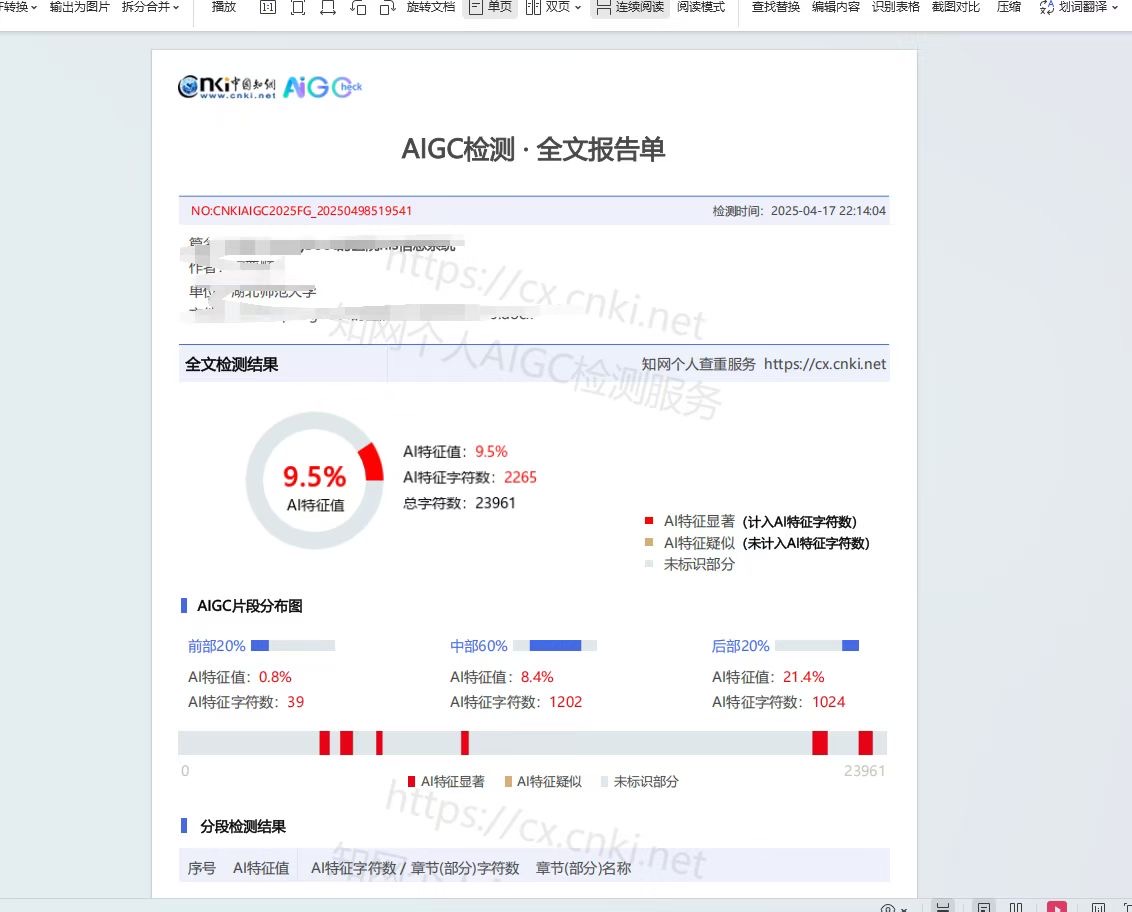This screenshot has height=912, width=1132.
Task: Click the red play icon in the status bar
Action: [x=1058, y=906]
